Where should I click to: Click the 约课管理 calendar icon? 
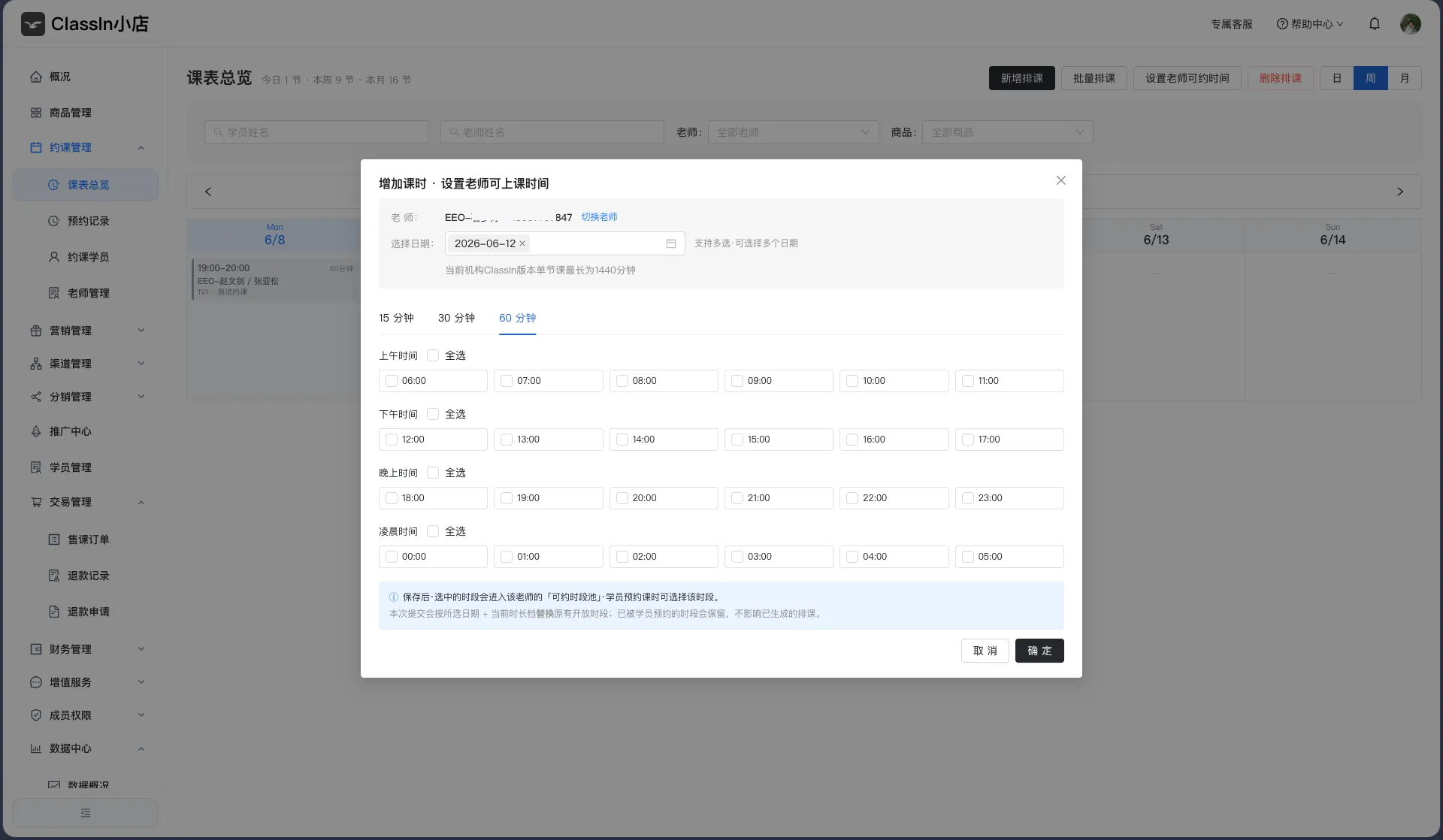[36, 147]
